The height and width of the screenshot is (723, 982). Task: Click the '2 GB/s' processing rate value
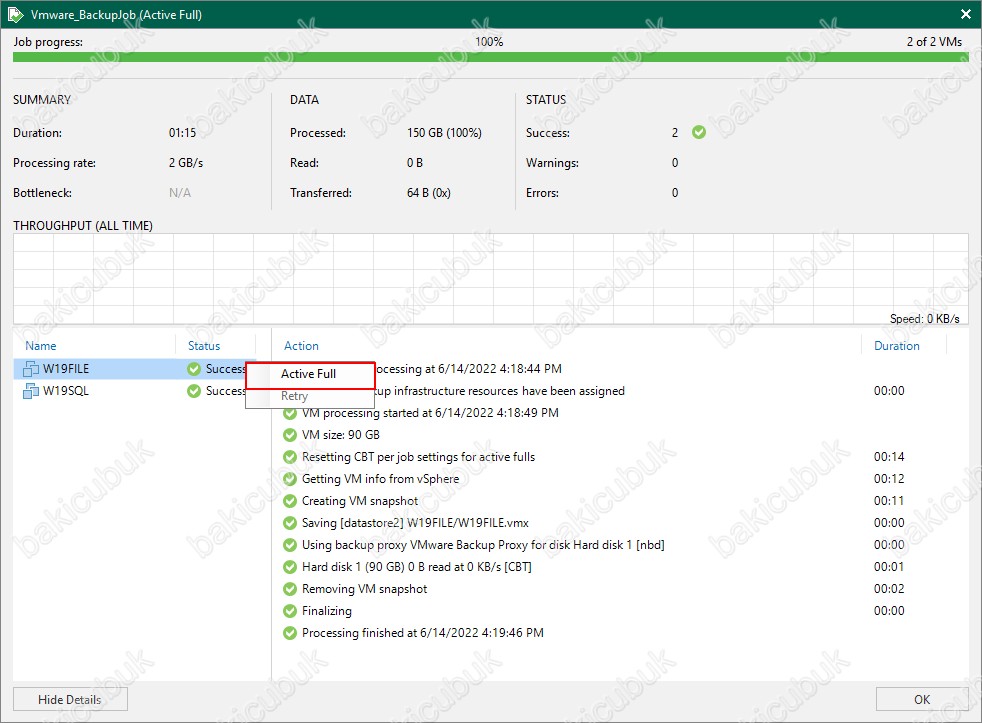pyautogui.click(x=186, y=163)
